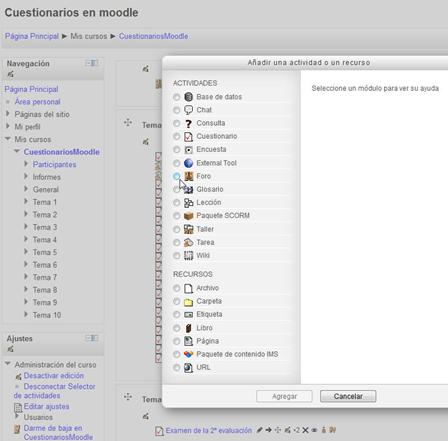The width and height of the screenshot is (448, 441).
Task: Click the Agregar button
Action: (x=284, y=396)
